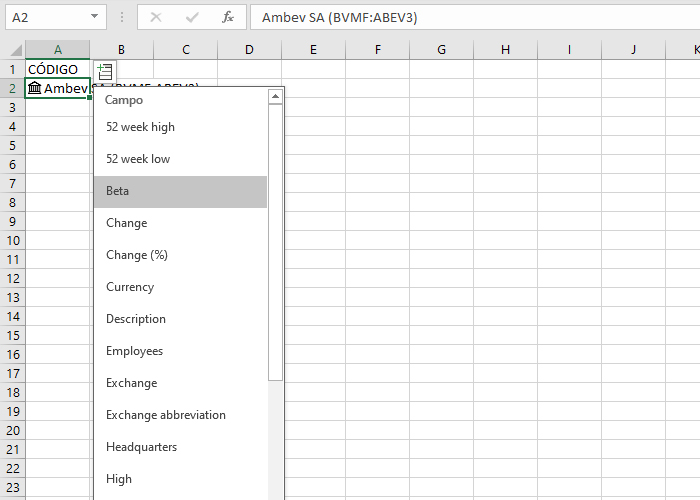Pick the Description field

click(180, 319)
